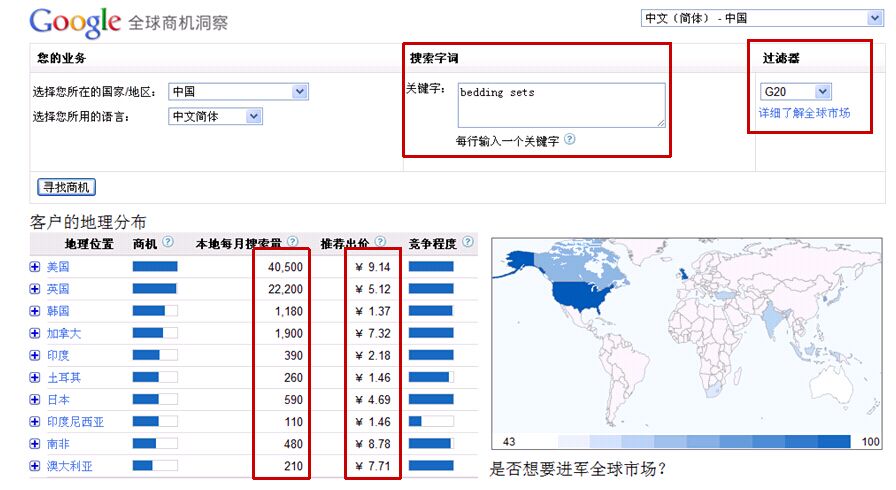Open the 印度 country link
The height and width of the screenshot is (490, 896).
[58, 355]
